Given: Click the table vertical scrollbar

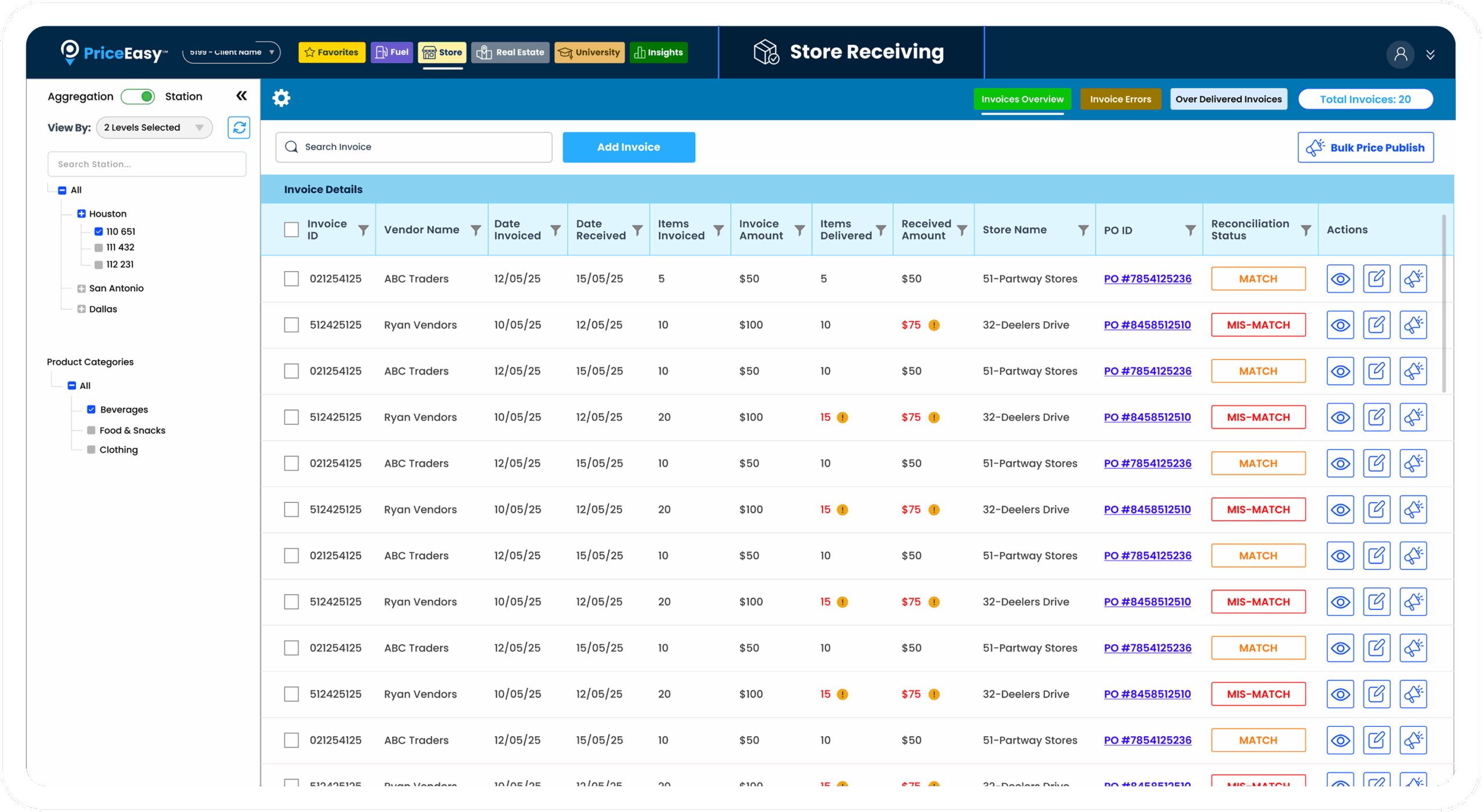Looking at the screenshot, I should [x=1443, y=304].
